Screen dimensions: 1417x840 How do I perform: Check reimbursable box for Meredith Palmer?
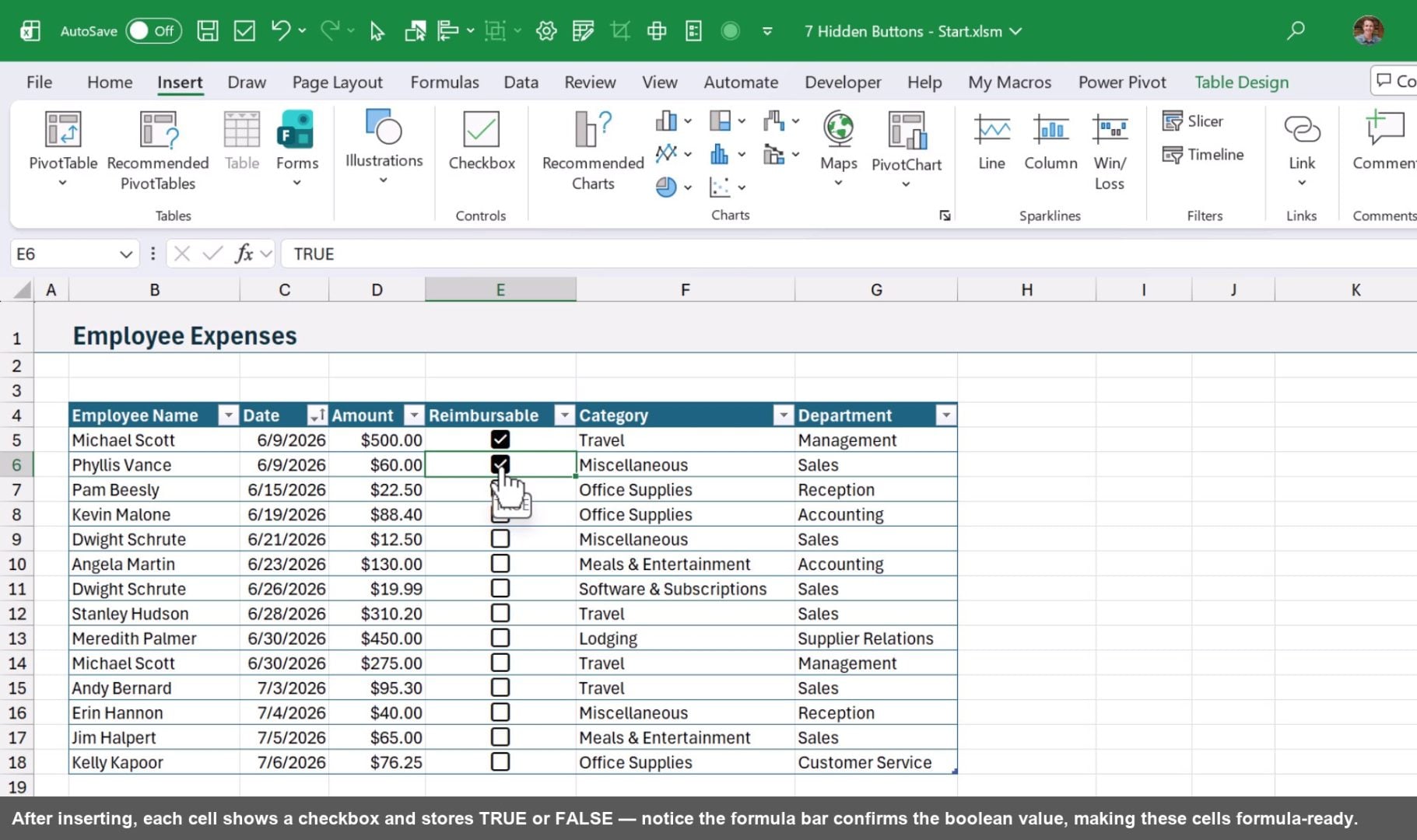click(500, 638)
